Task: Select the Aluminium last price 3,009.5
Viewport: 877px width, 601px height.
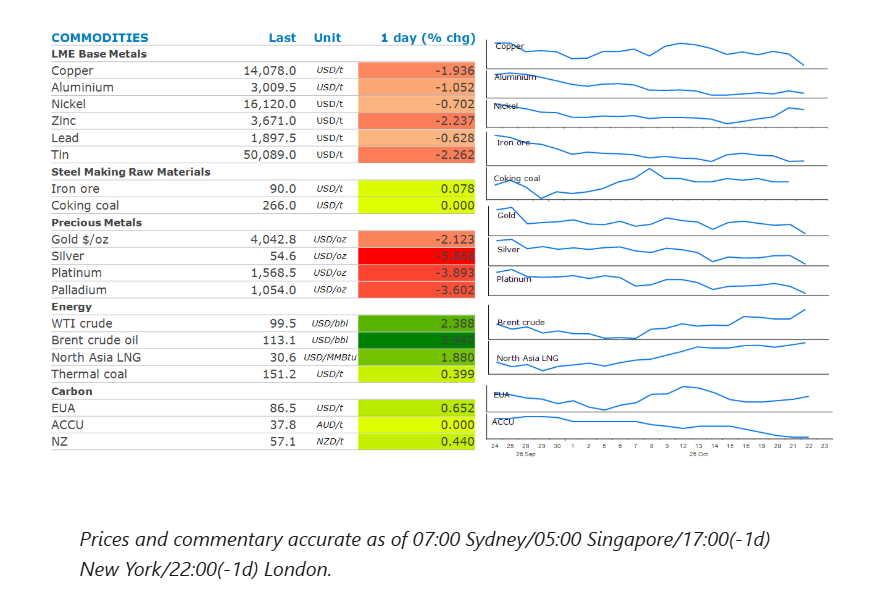Action: [273, 87]
